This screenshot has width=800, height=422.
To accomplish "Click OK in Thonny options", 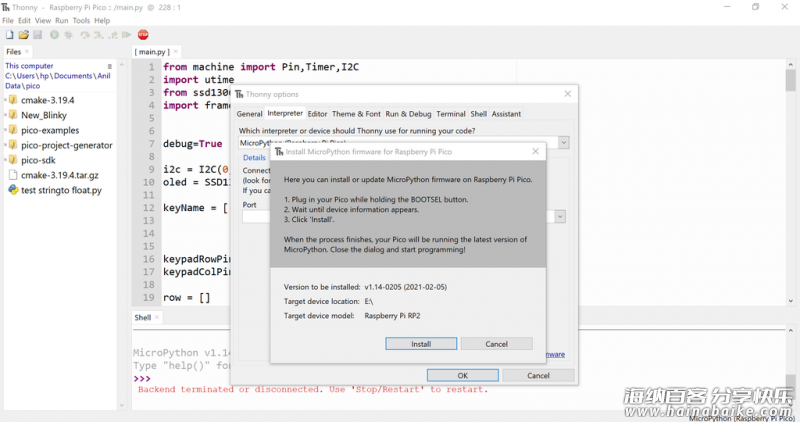I will (463, 376).
